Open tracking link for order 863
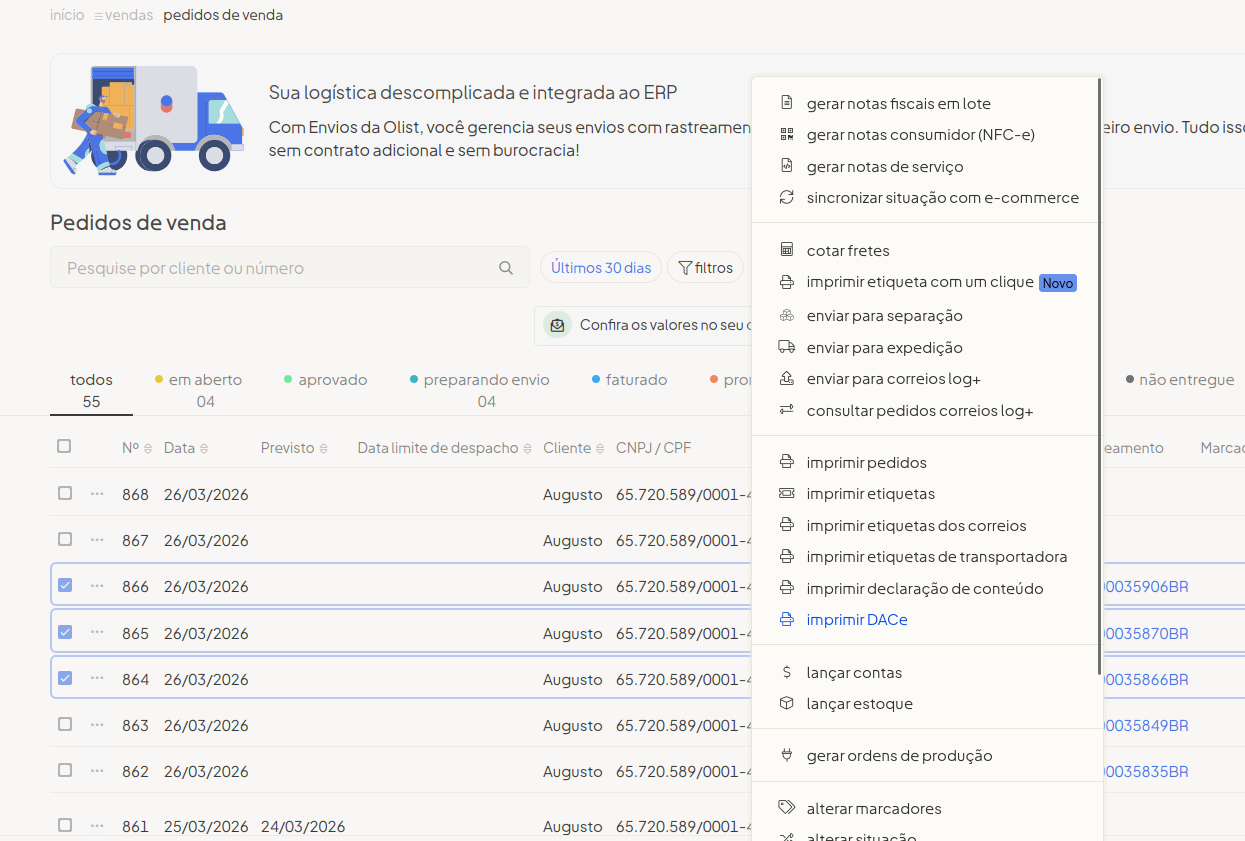The height and width of the screenshot is (841, 1245). (x=1146, y=725)
